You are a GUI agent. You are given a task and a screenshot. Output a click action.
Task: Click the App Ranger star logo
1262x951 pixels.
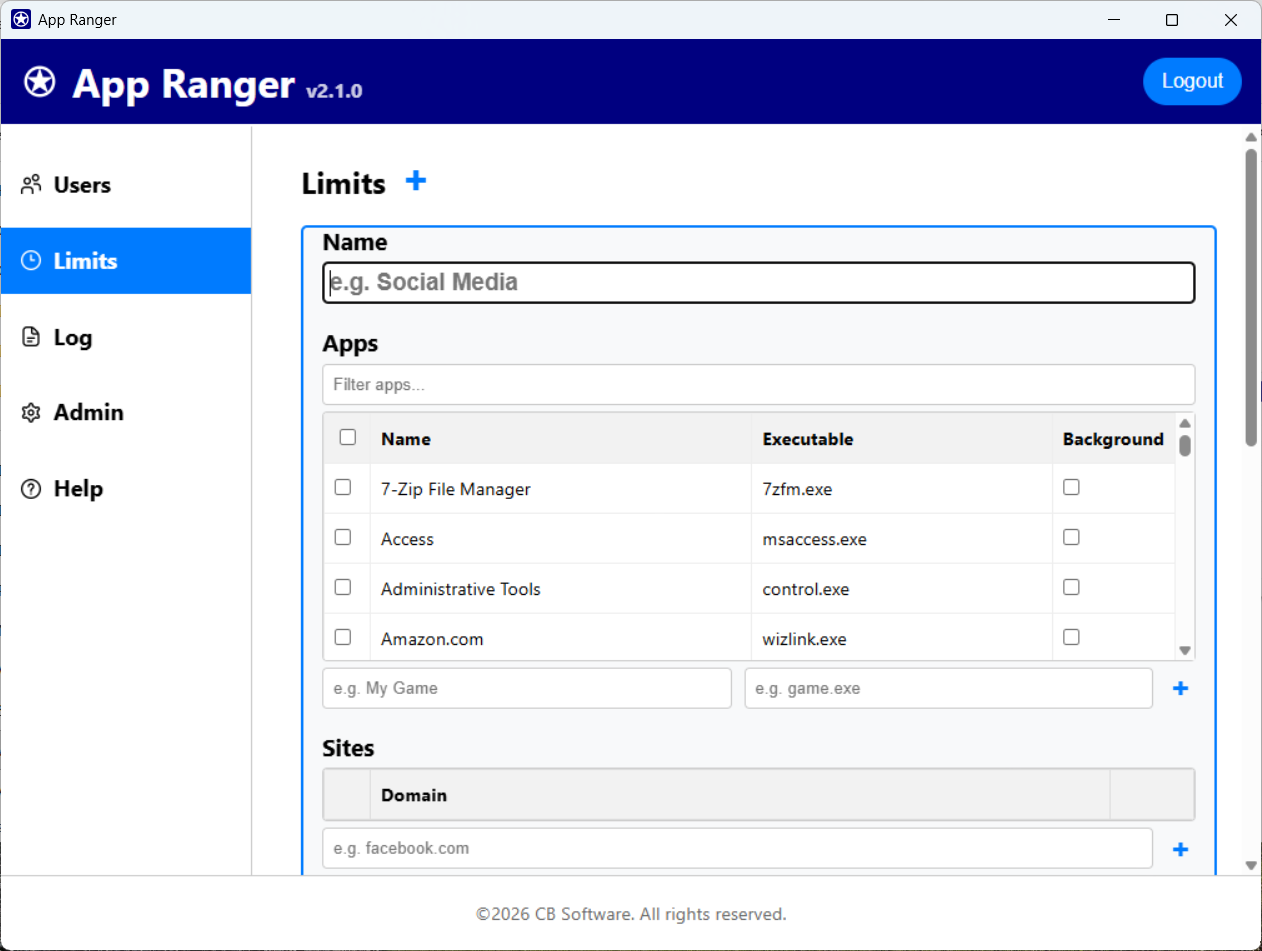pyautogui.click(x=39, y=82)
